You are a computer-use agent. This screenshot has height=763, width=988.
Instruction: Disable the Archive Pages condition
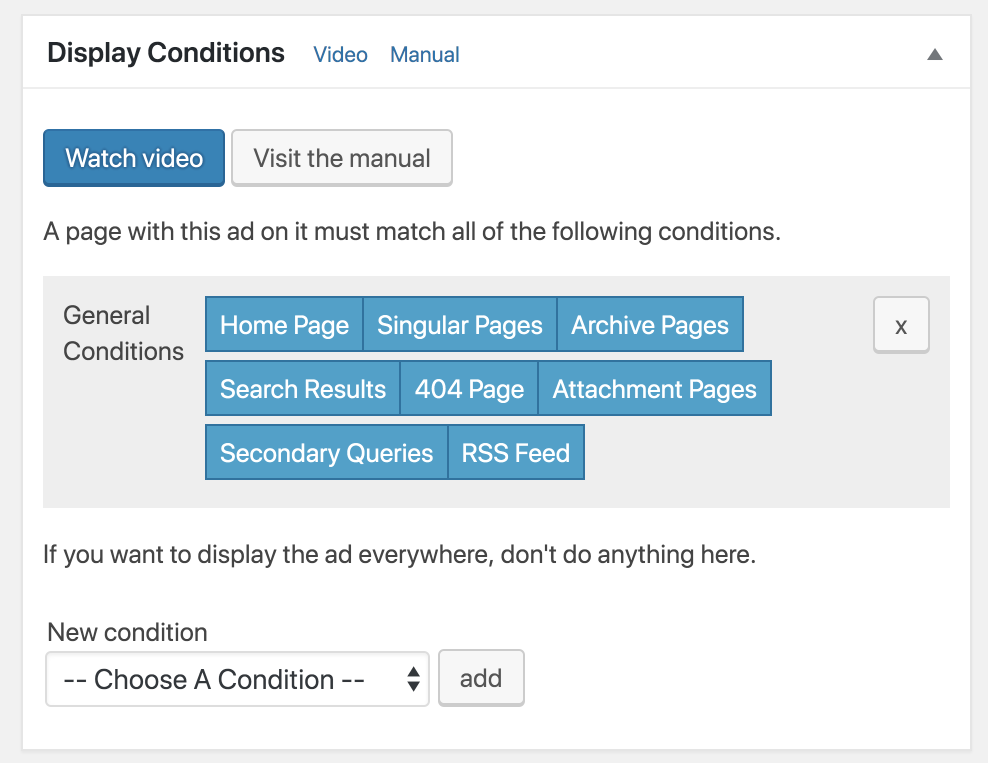[x=650, y=325]
